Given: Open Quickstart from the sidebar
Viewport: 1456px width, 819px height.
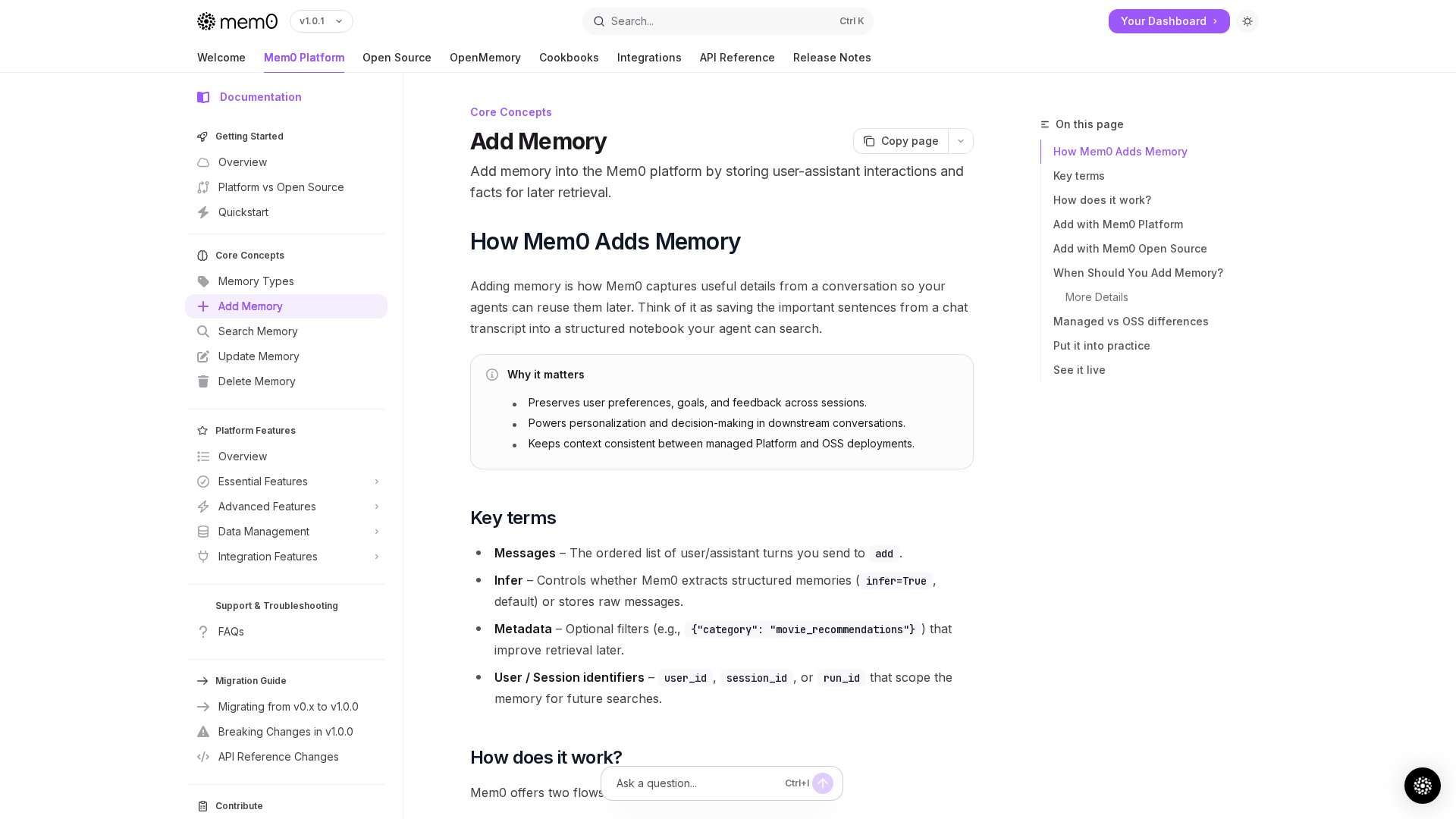Looking at the screenshot, I should coord(243,212).
